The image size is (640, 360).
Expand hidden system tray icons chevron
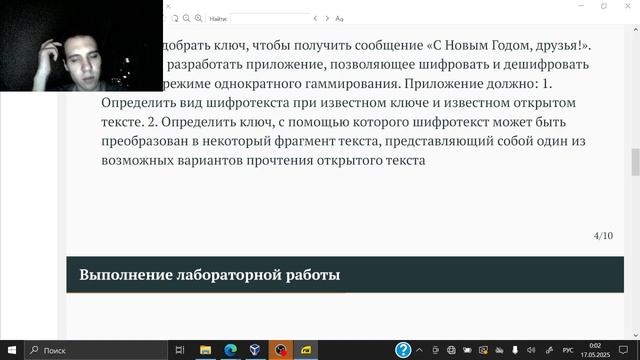point(419,350)
